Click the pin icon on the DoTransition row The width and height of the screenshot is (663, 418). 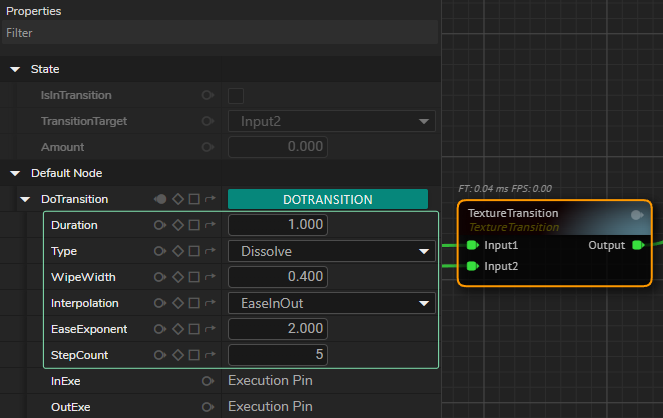click(160, 199)
